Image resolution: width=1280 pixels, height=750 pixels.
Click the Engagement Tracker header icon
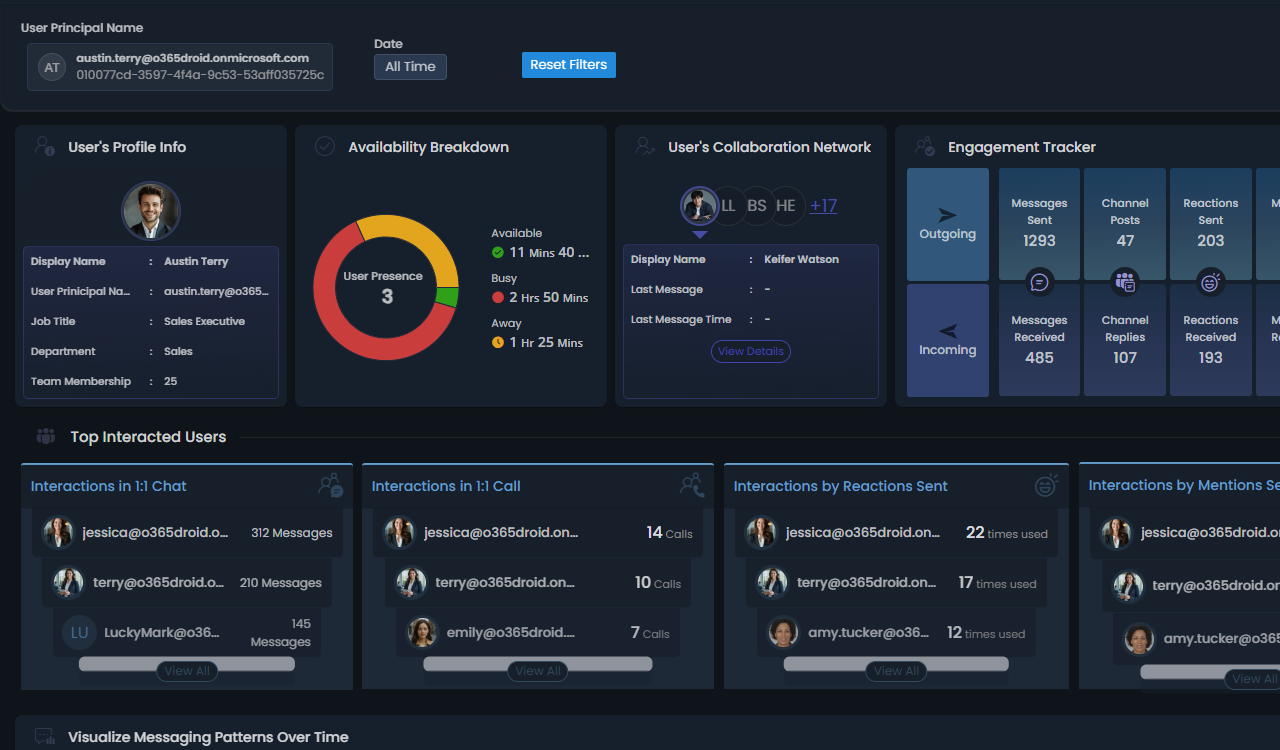[924, 145]
